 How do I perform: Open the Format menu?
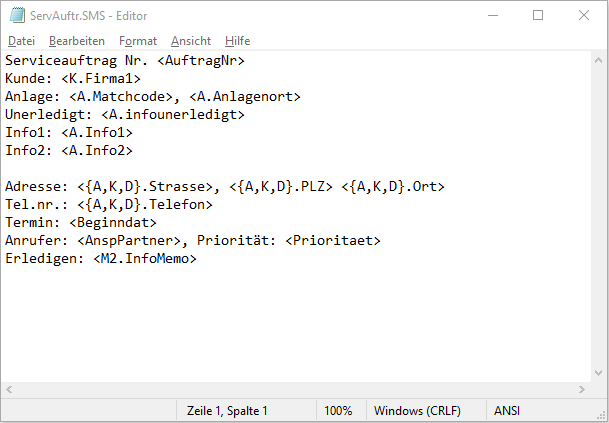coord(138,41)
